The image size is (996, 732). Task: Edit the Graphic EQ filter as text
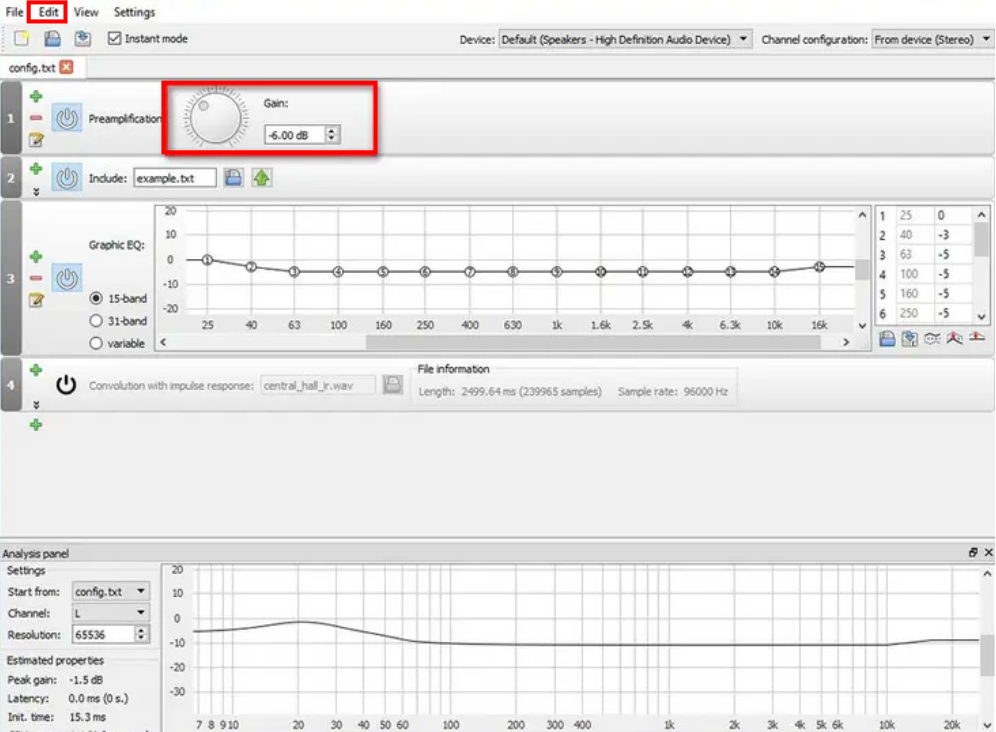36,300
